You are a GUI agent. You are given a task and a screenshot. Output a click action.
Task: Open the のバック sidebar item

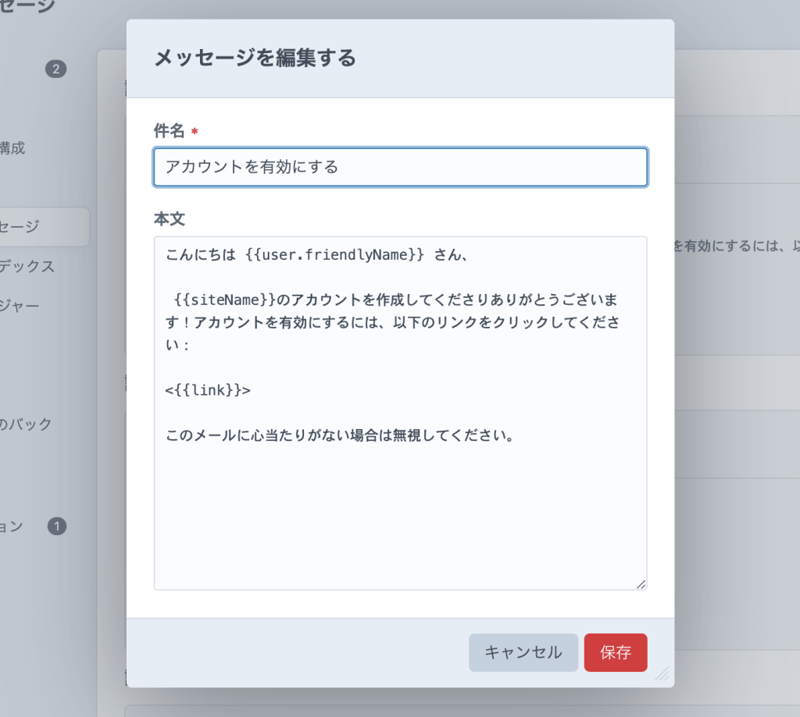[x=26, y=424]
